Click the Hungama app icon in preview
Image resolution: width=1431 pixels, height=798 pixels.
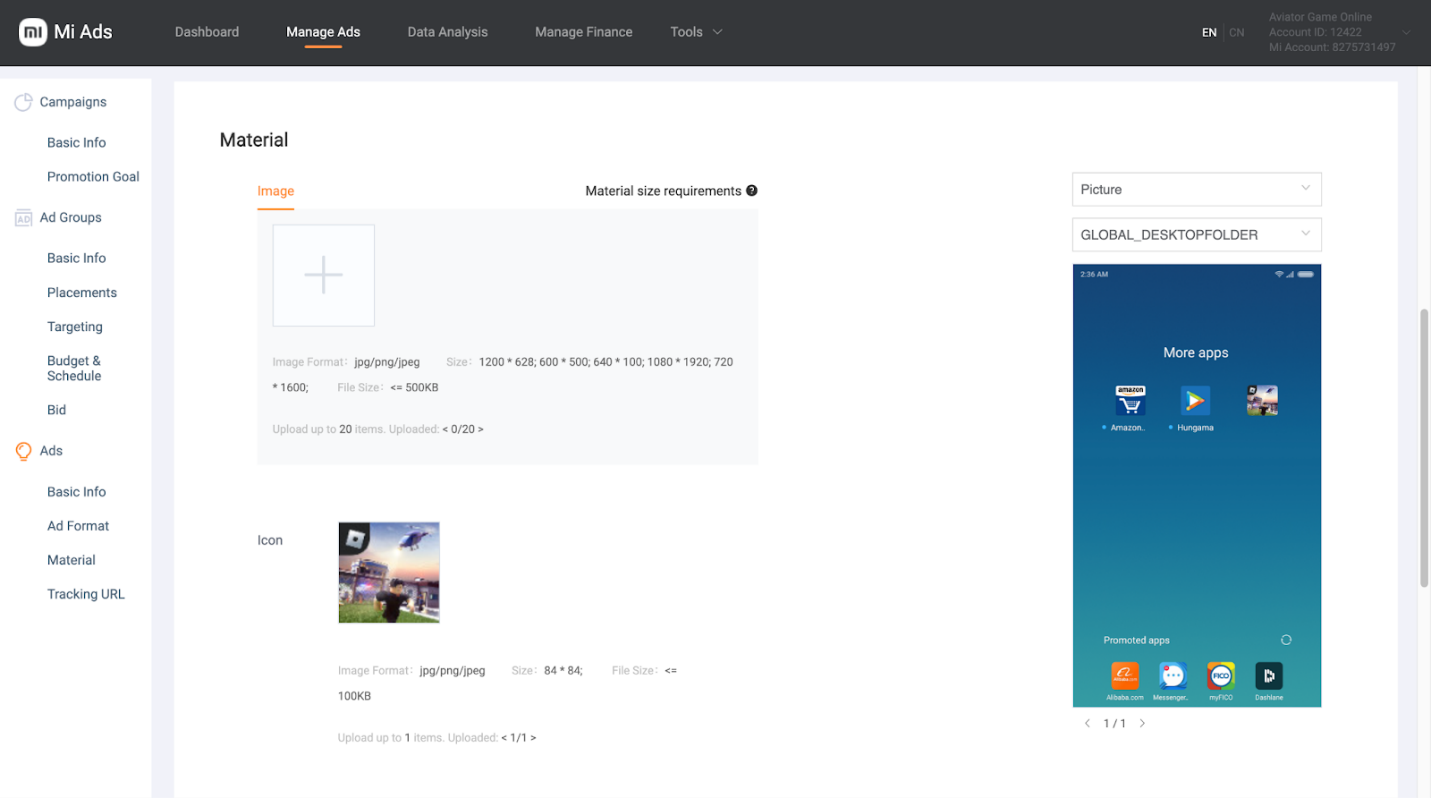pos(1195,401)
